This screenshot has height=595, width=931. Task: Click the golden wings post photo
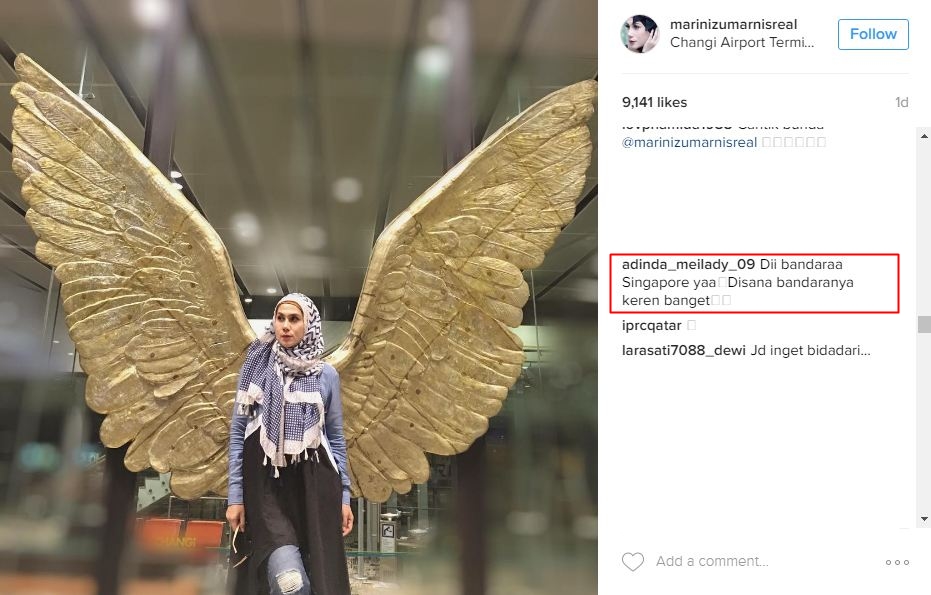pyautogui.click(x=299, y=298)
